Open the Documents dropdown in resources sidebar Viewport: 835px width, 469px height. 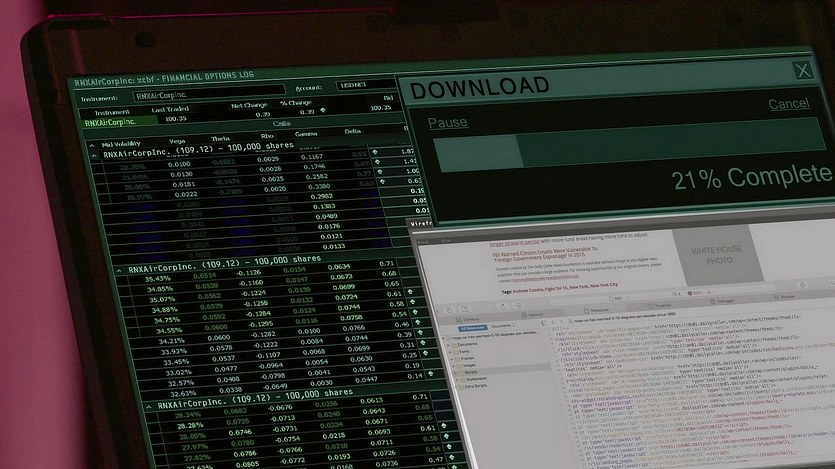(502, 326)
